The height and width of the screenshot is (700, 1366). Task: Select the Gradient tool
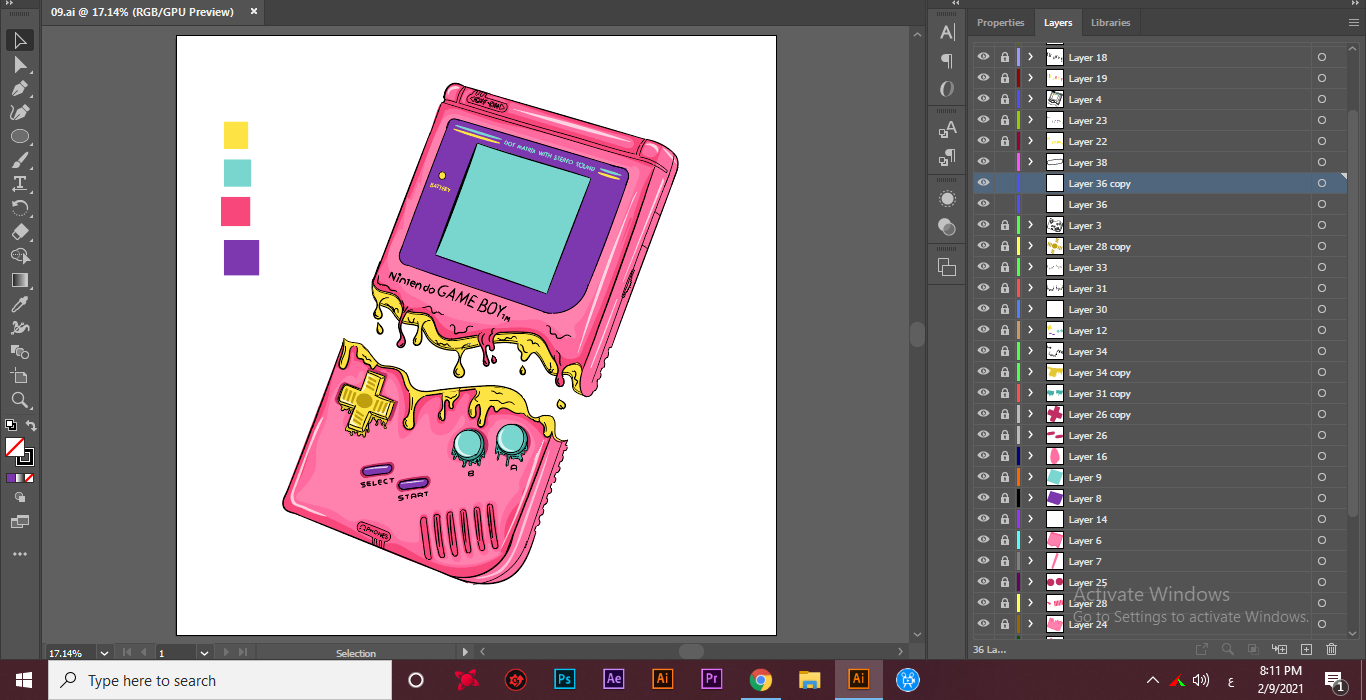[x=19, y=280]
